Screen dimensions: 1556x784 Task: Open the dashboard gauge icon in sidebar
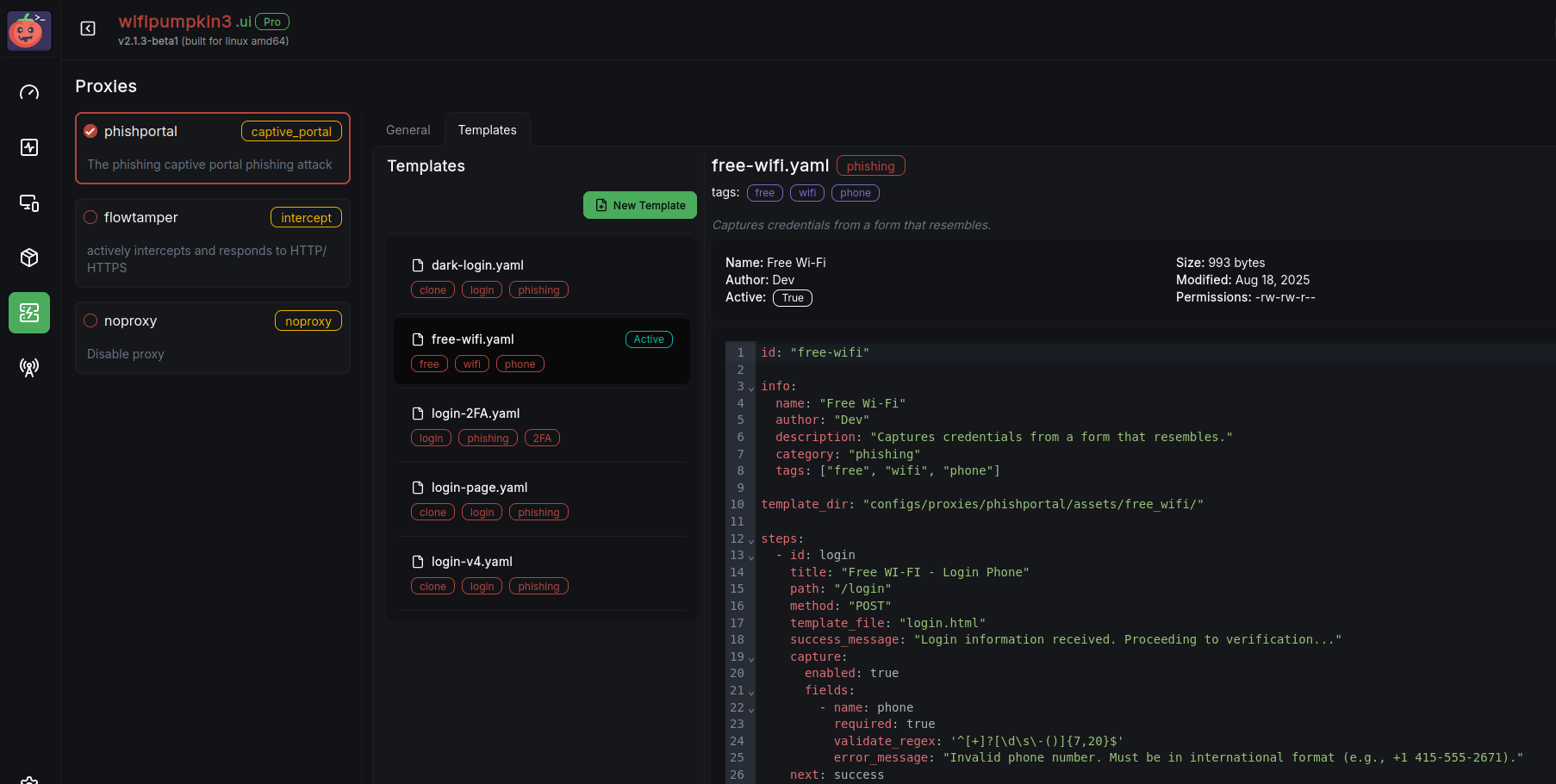29,92
